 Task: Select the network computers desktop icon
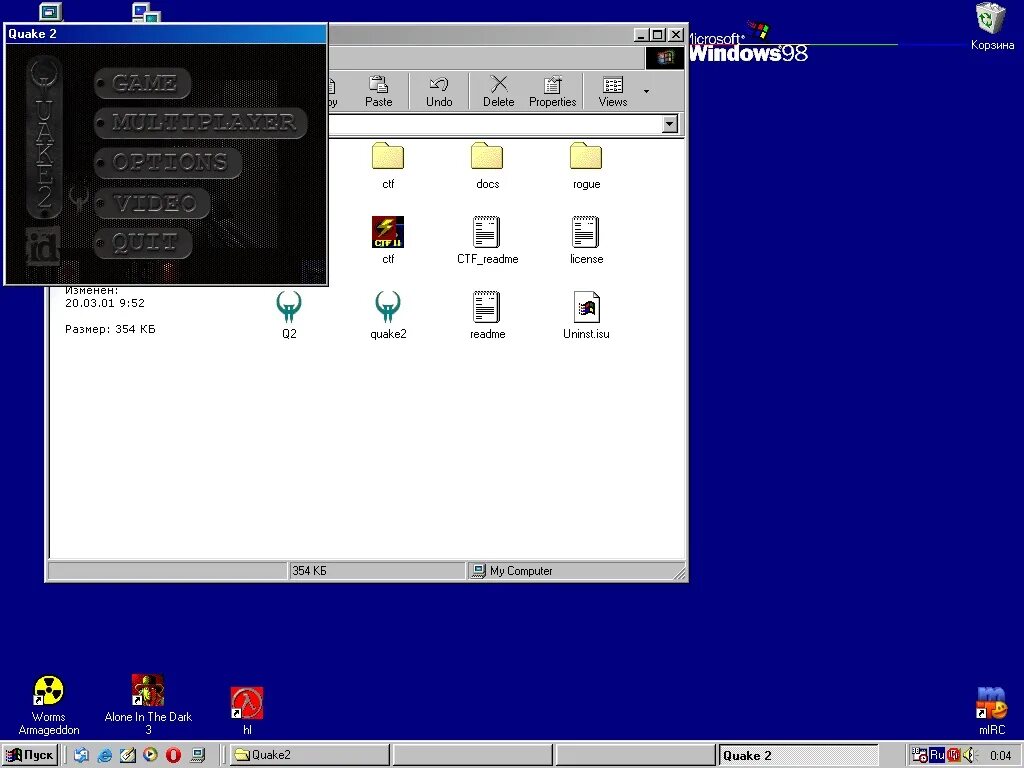click(146, 11)
